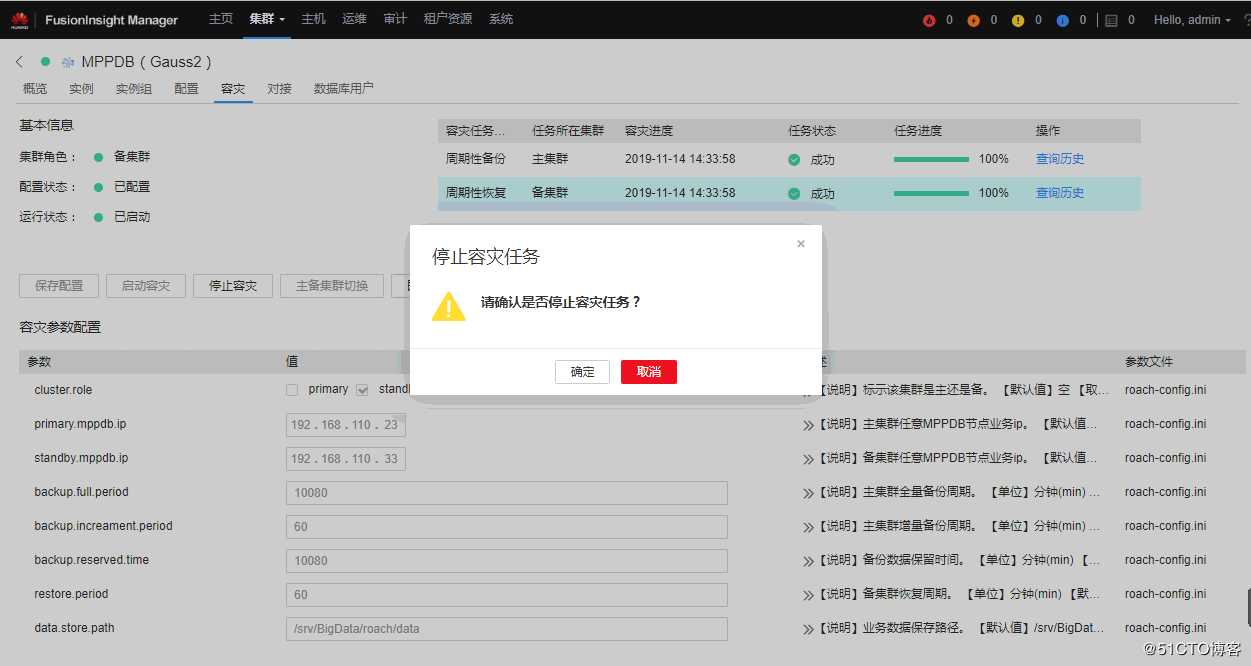Expand the description for backup.full.period row
This screenshot has width=1251, height=666.
[x=808, y=492]
